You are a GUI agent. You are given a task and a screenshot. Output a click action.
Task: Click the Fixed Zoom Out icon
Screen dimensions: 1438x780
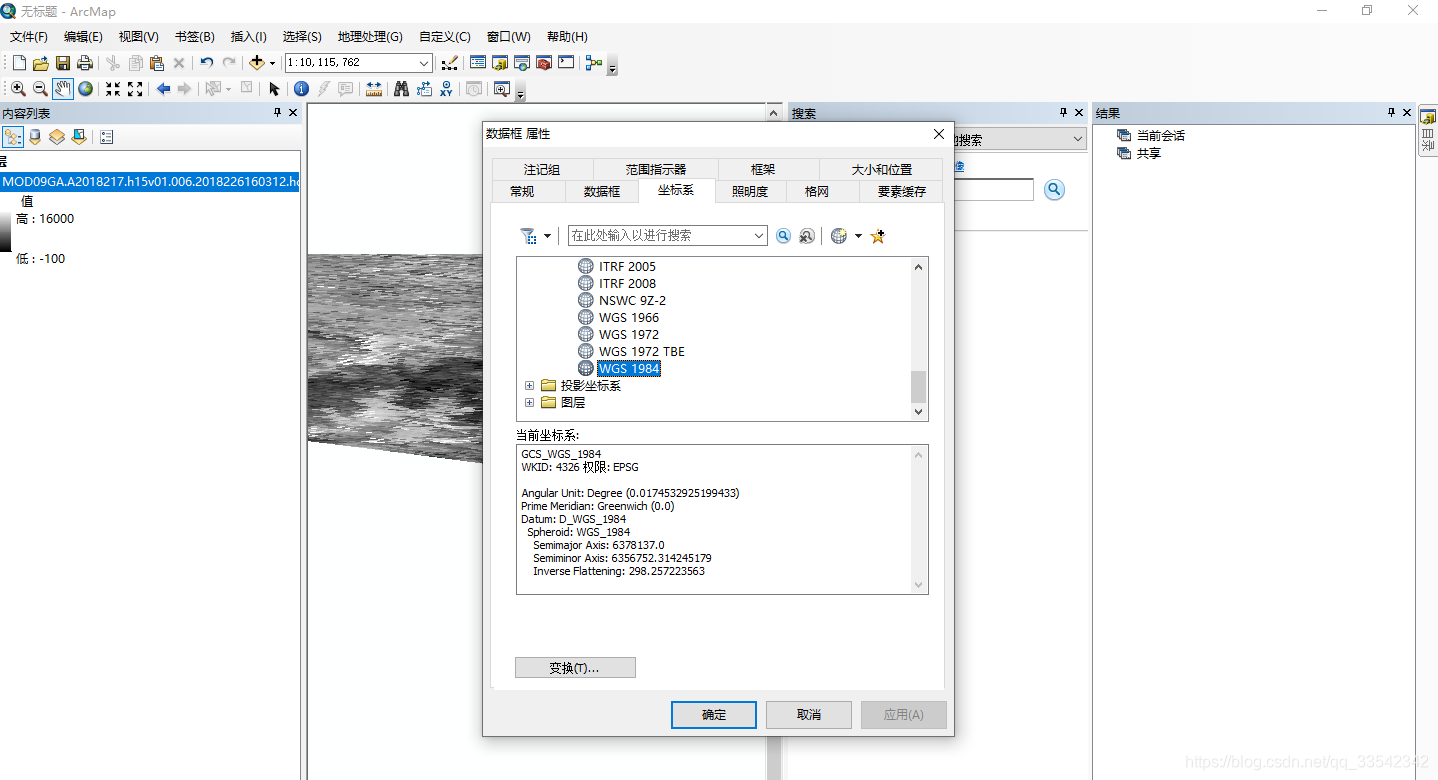(135, 89)
